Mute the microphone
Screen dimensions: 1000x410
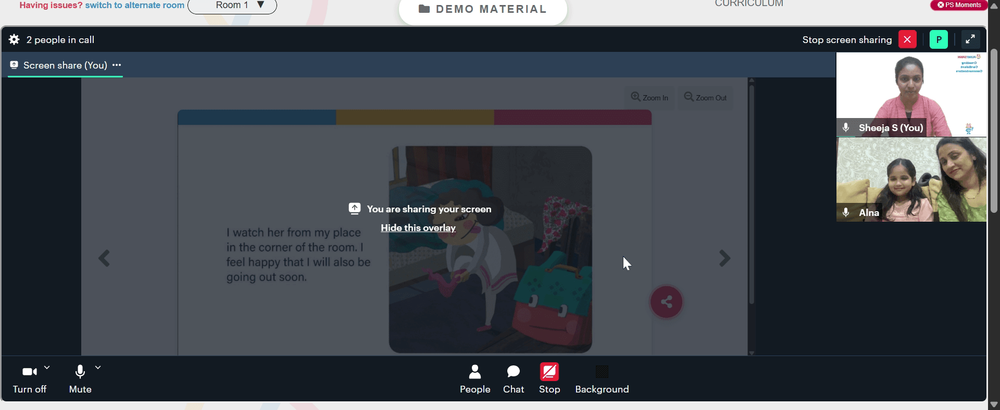(x=80, y=379)
